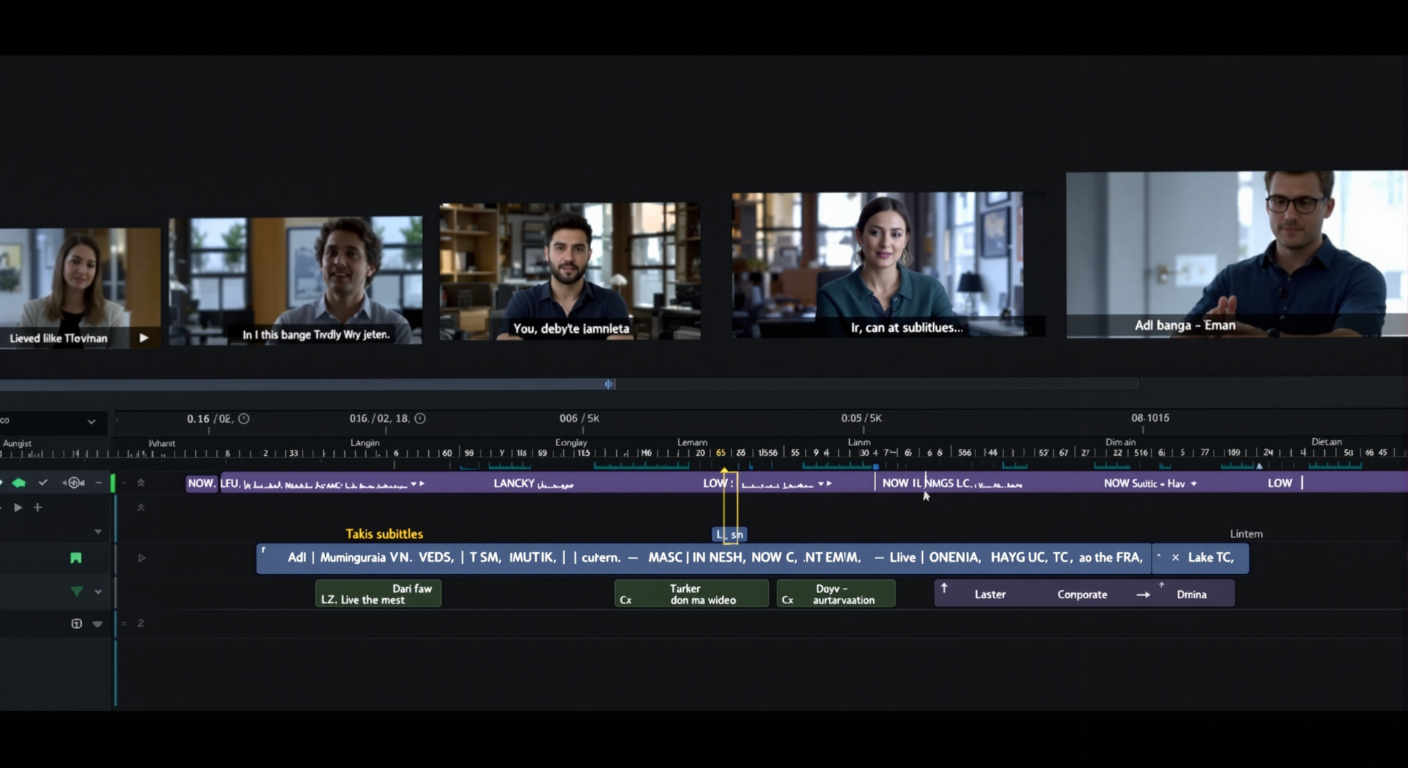Click the keyframe navigation icon in the timeline toolbar
Image resolution: width=1408 pixels, height=768 pixels.
click(74, 483)
